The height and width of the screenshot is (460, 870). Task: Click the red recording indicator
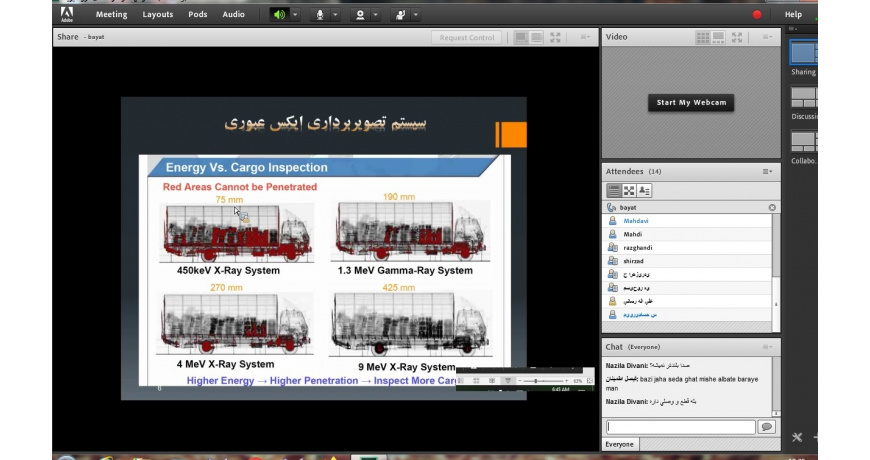coord(757,15)
